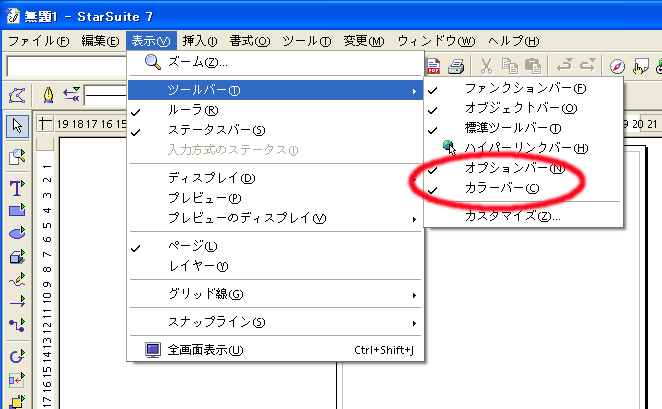Expand プレビューのディスプレイ(V) submenu
Viewport: 662px width, 409px height.
tap(275, 218)
